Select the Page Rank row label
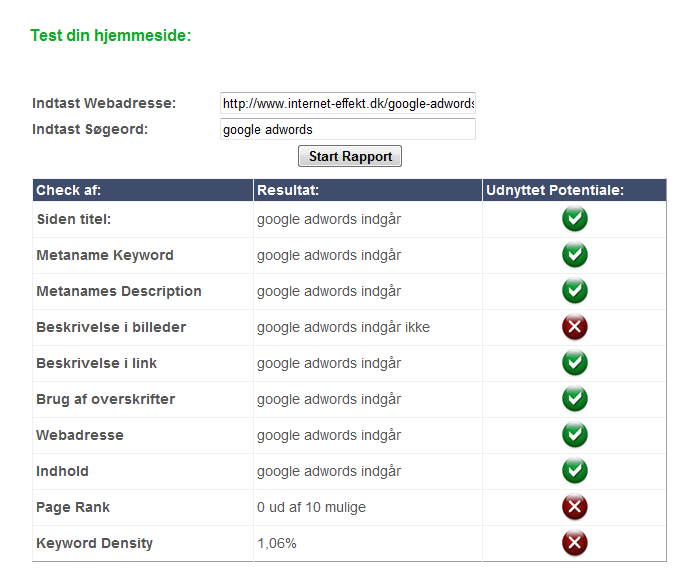 pyautogui.click(x=73, y=507)
